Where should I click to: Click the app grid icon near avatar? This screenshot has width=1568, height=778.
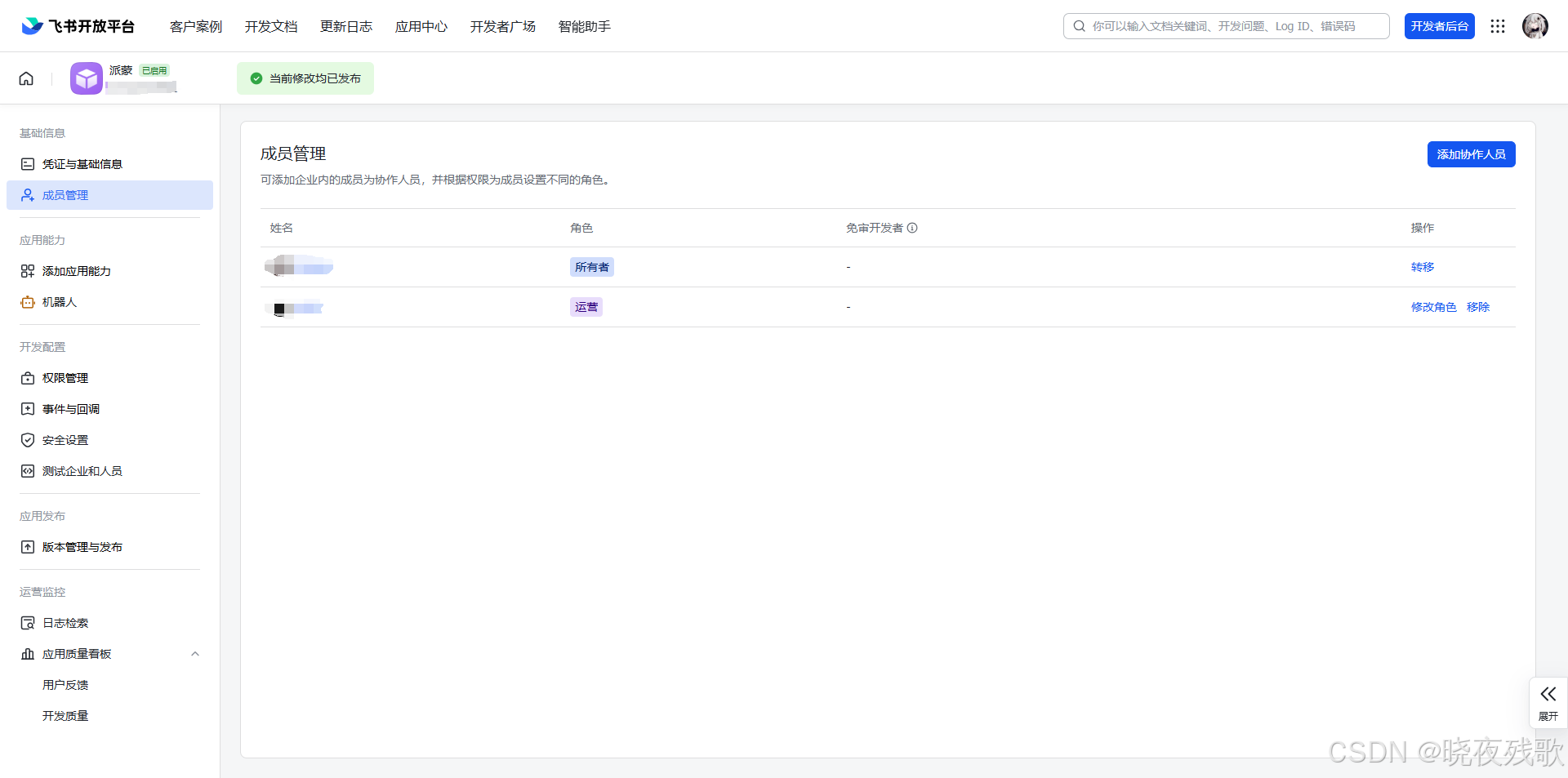pos(1498,25)
